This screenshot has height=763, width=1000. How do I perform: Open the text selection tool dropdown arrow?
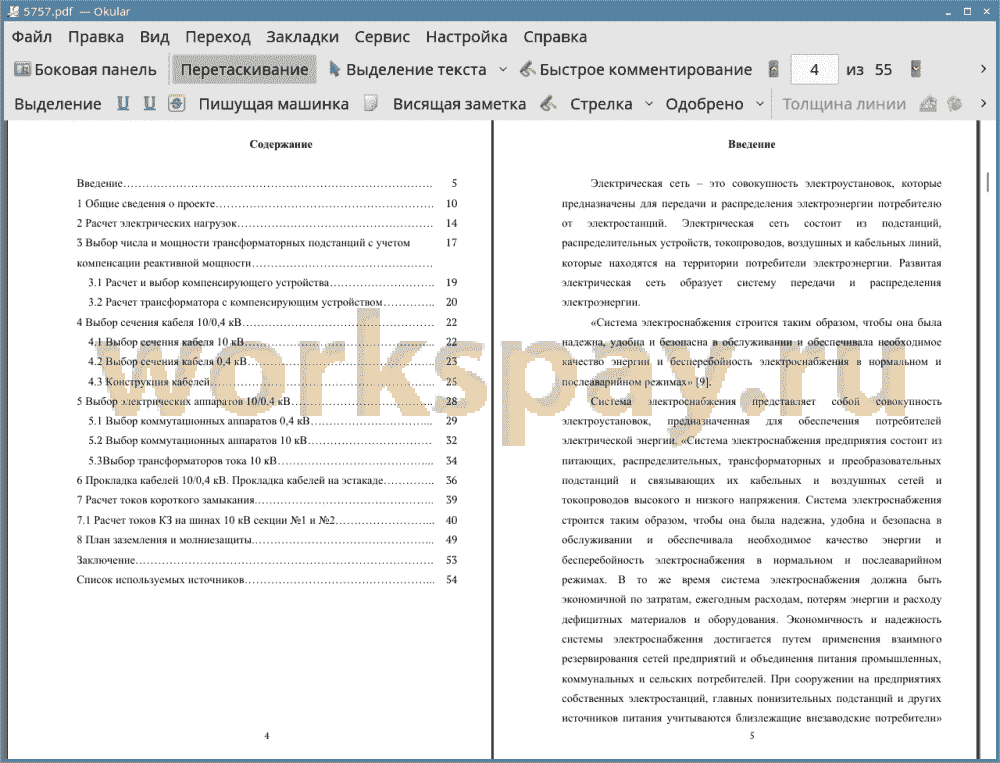(x=503, y=70)
